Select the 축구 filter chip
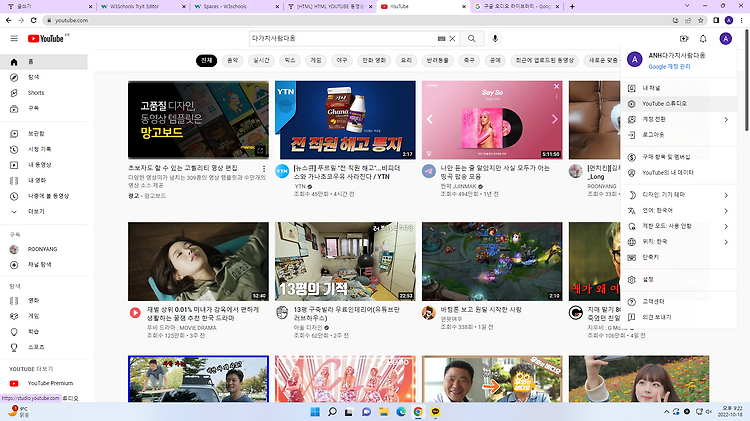 pos(469,60)
